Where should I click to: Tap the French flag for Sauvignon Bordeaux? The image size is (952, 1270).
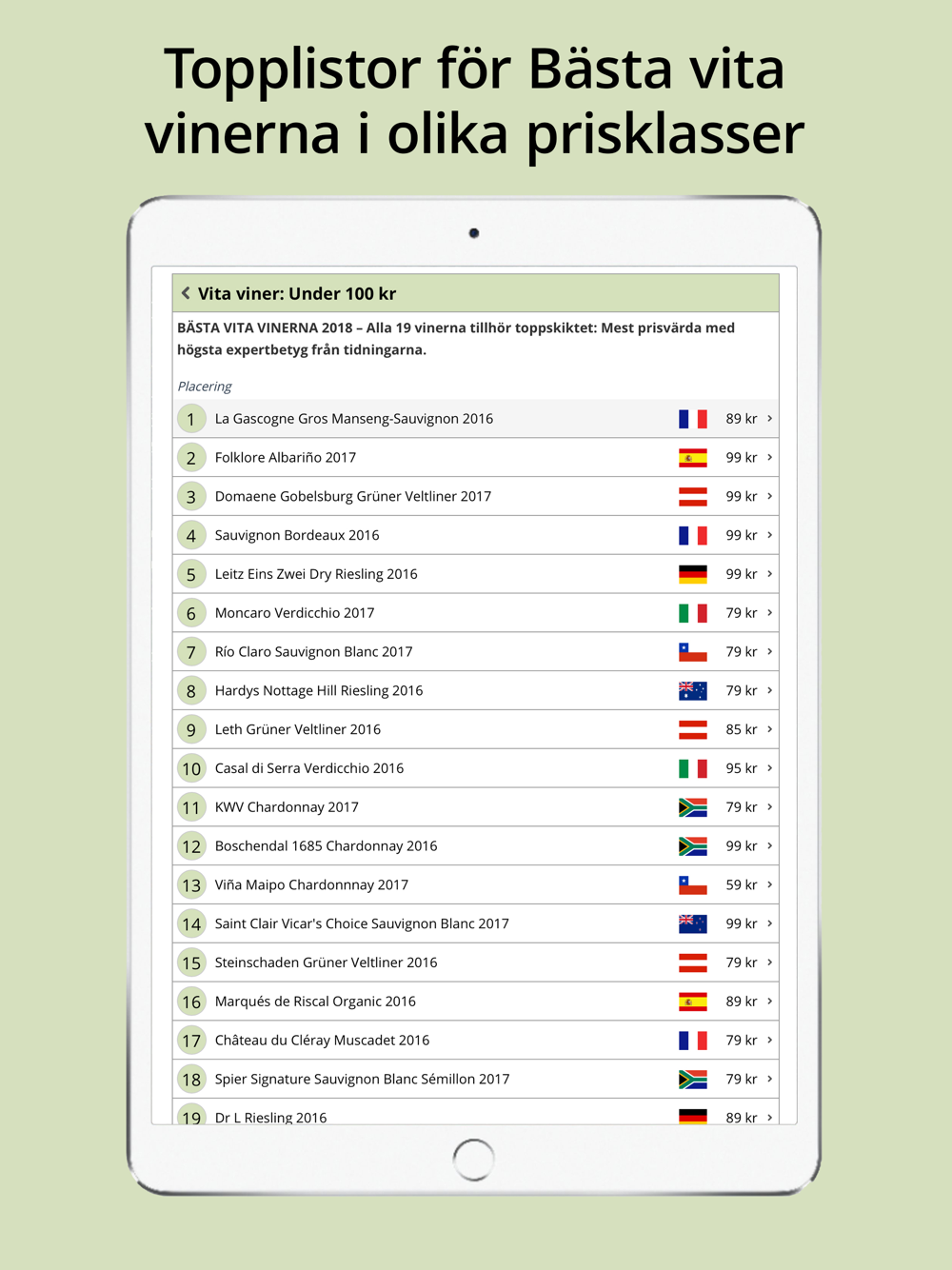pyautogui.click(x=693, y=536)
